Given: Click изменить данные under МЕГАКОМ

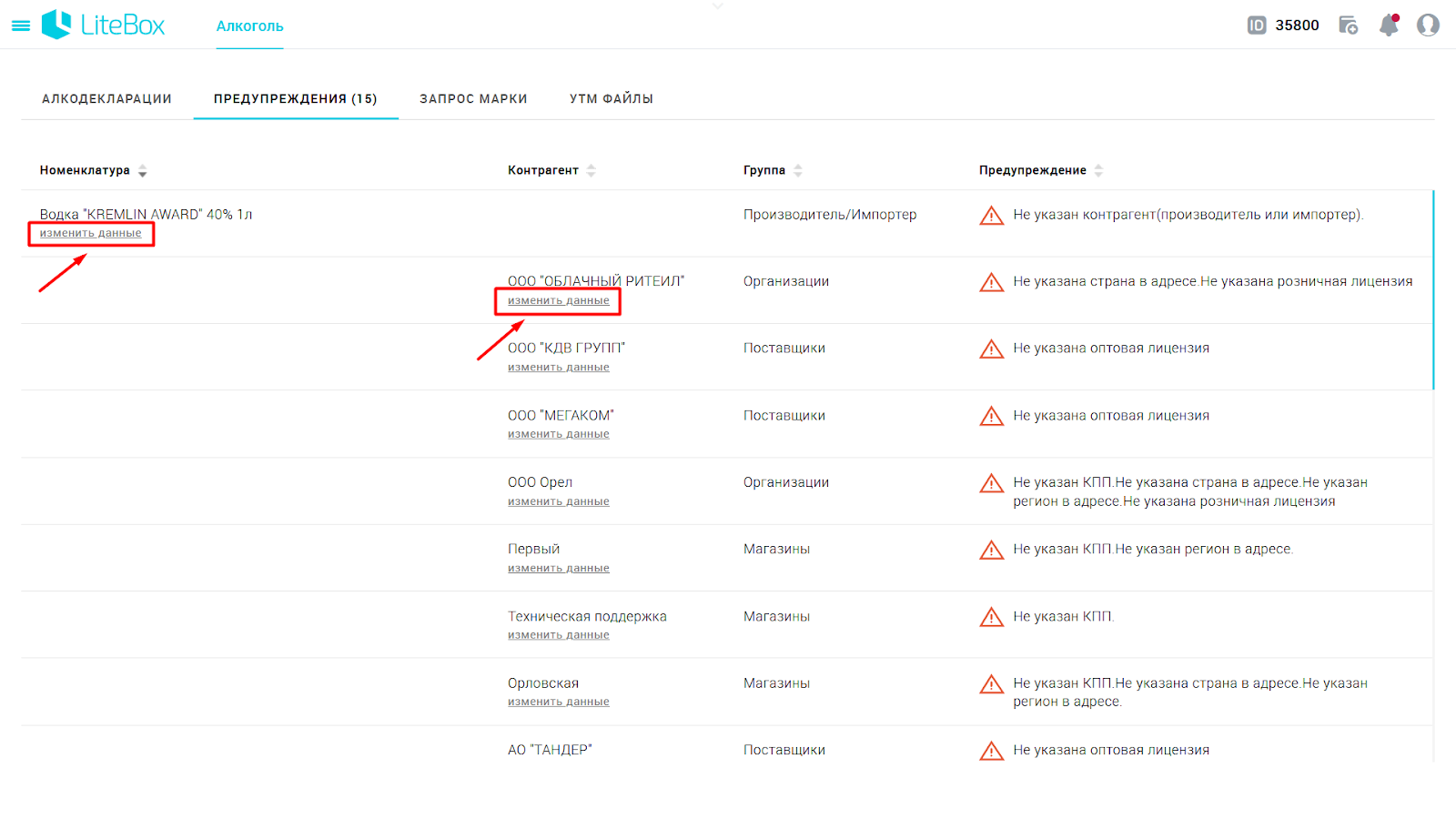Looking at the screenshot, I should click(x=559, y=435).
